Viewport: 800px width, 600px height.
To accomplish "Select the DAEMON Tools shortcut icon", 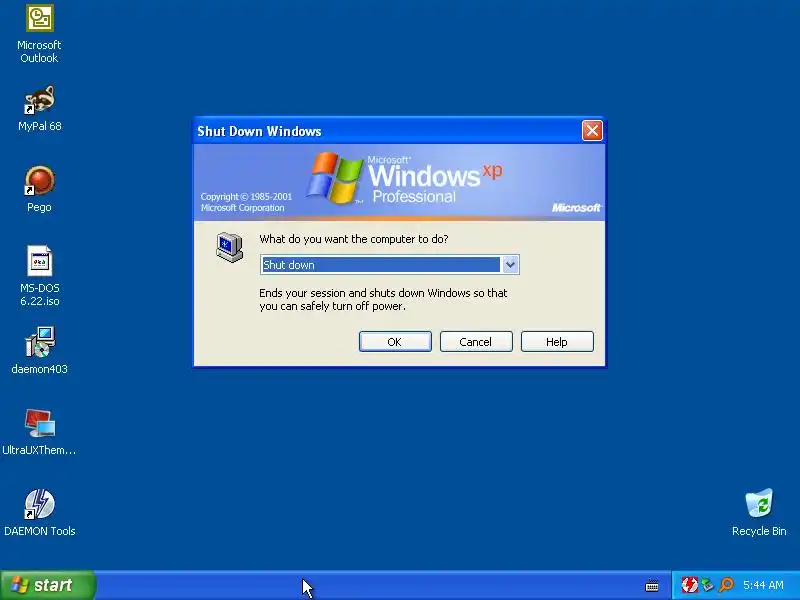I will 39,504.
